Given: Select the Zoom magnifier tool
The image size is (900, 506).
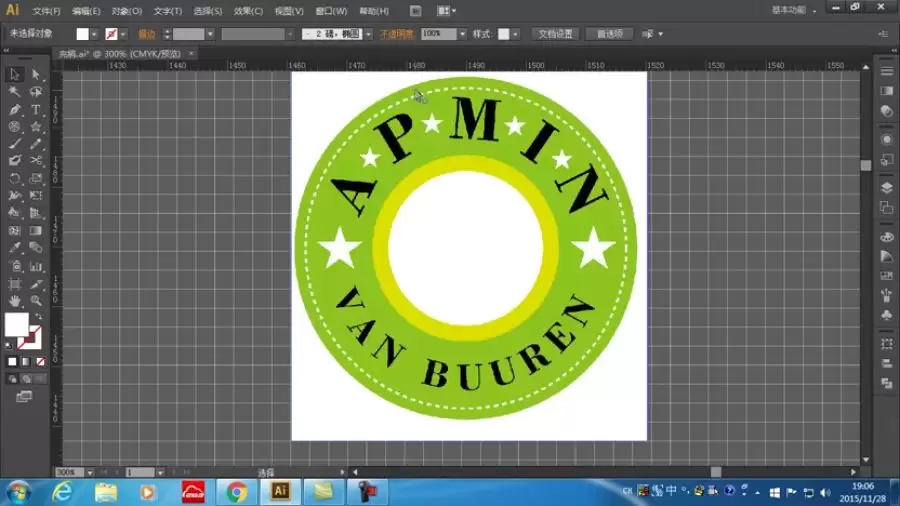Looking at the screenshot, I should (36, 300).
